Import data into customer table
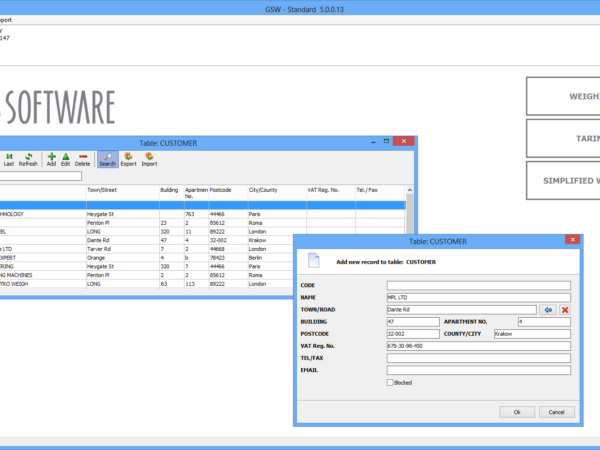The height and width of the screenshot is (450, 600). click(149, 159)
